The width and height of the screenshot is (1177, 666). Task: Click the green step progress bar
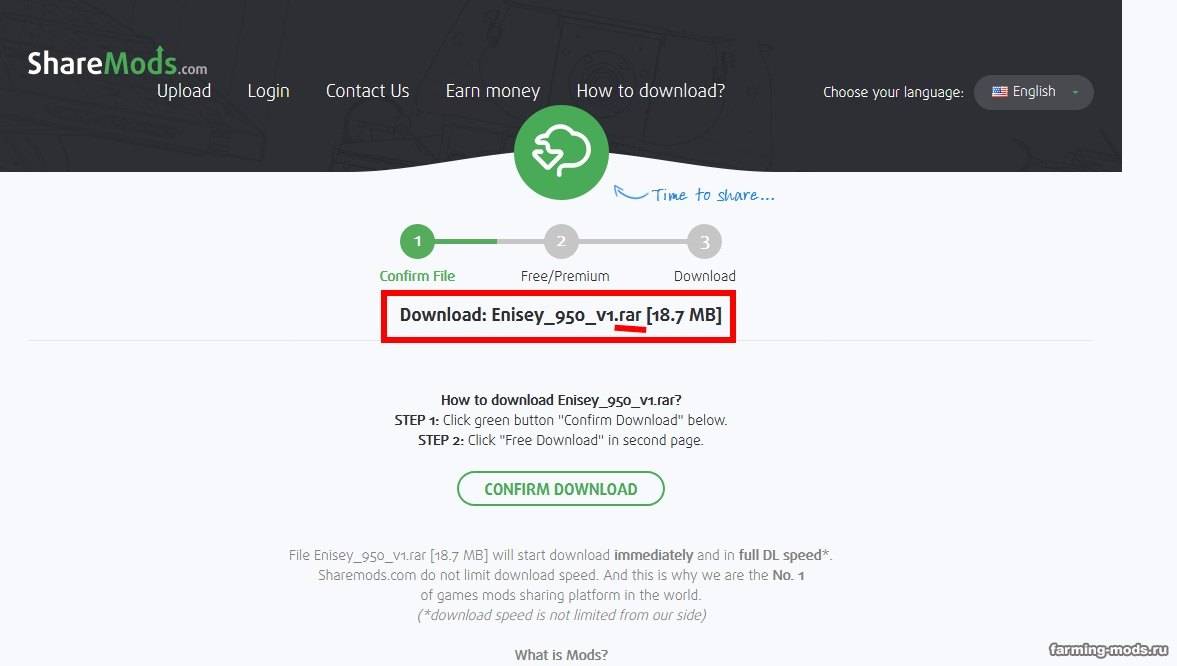tap(465, 242)
